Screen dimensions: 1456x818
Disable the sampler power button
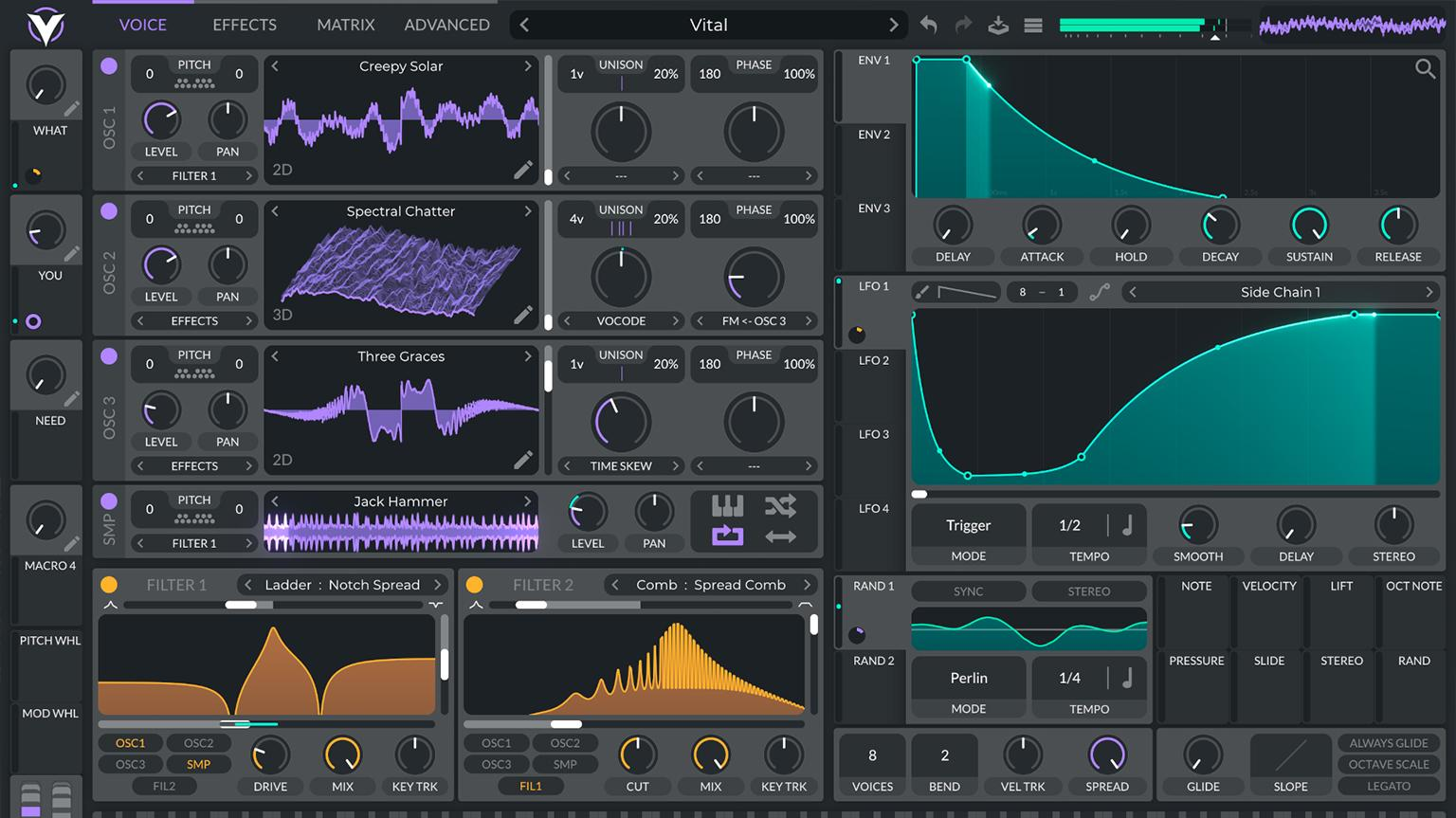coord(109,500)
